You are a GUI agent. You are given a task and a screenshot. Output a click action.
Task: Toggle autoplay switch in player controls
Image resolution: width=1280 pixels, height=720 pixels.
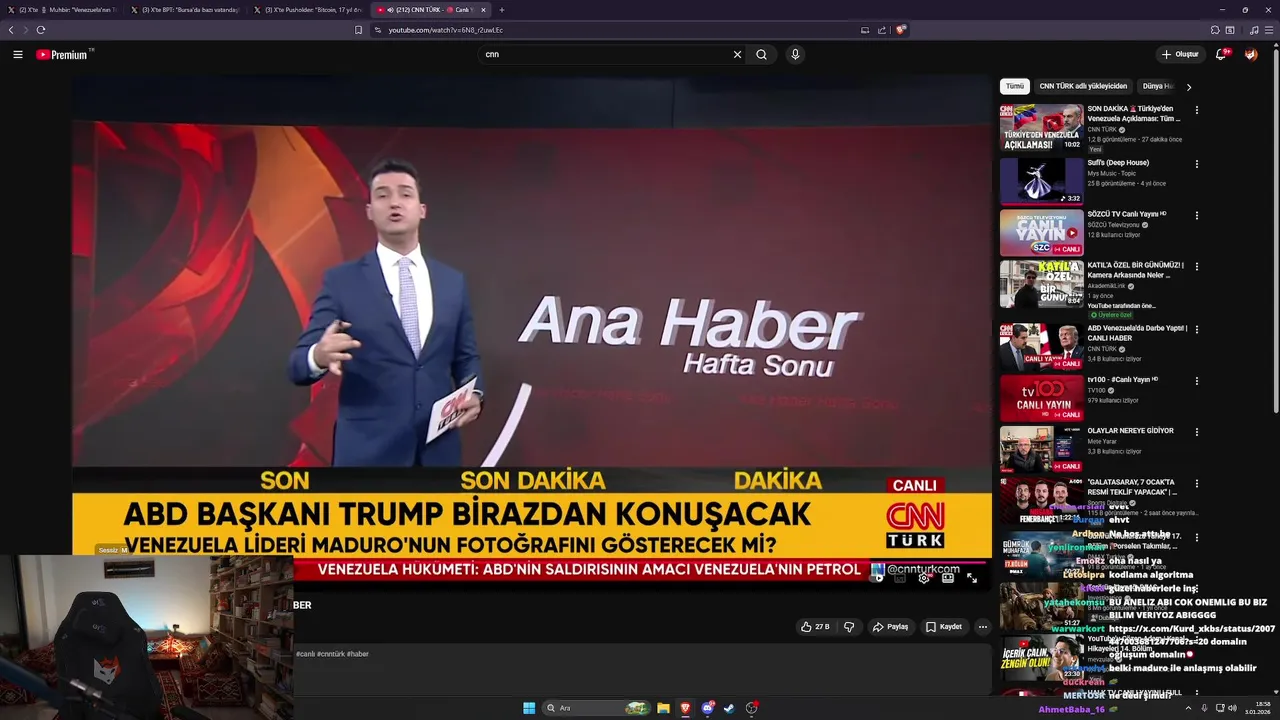tap(878, 578)
